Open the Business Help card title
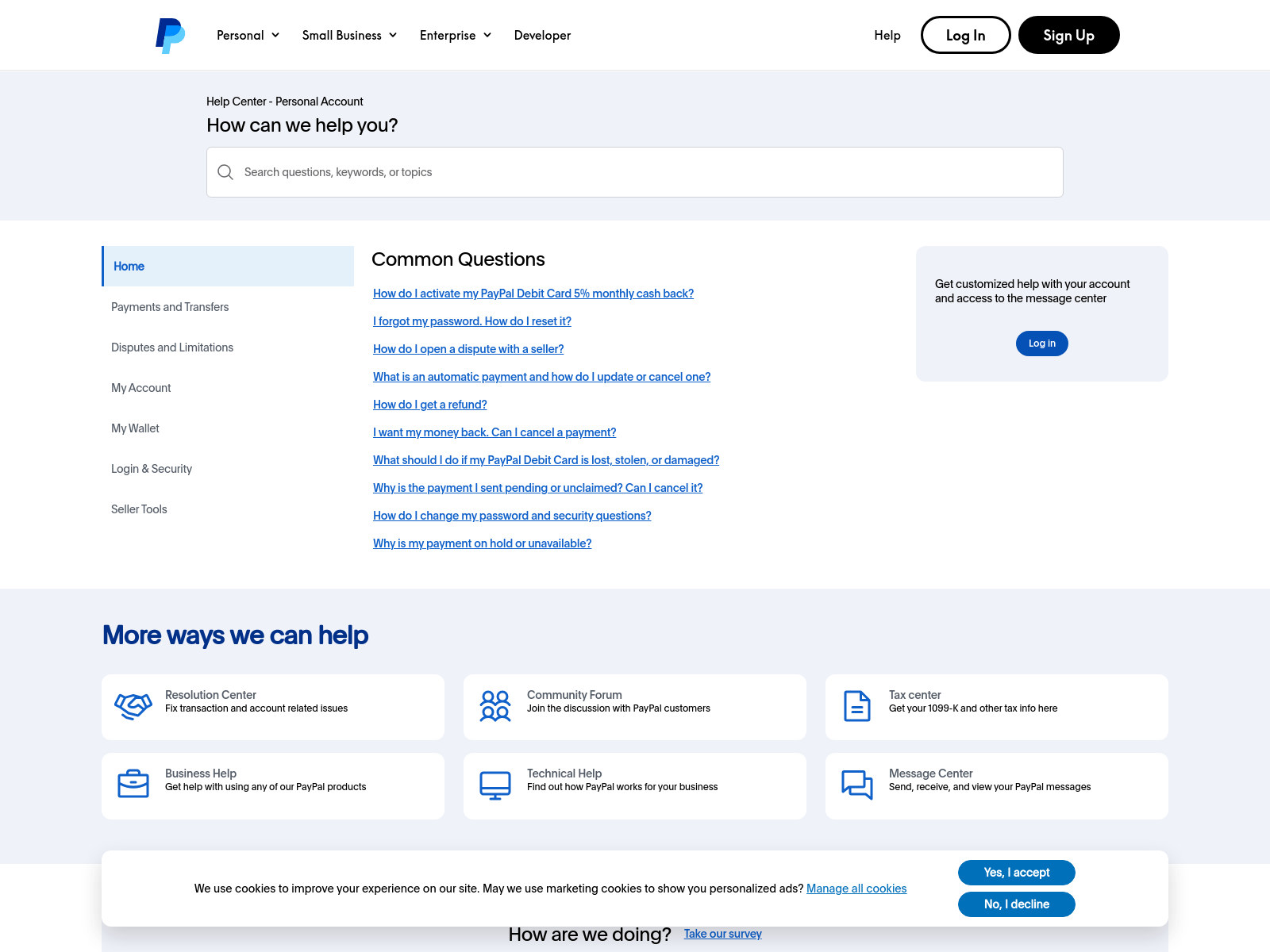The width and height of the screenshot is (1270, 952). click(x=201, y=773)
